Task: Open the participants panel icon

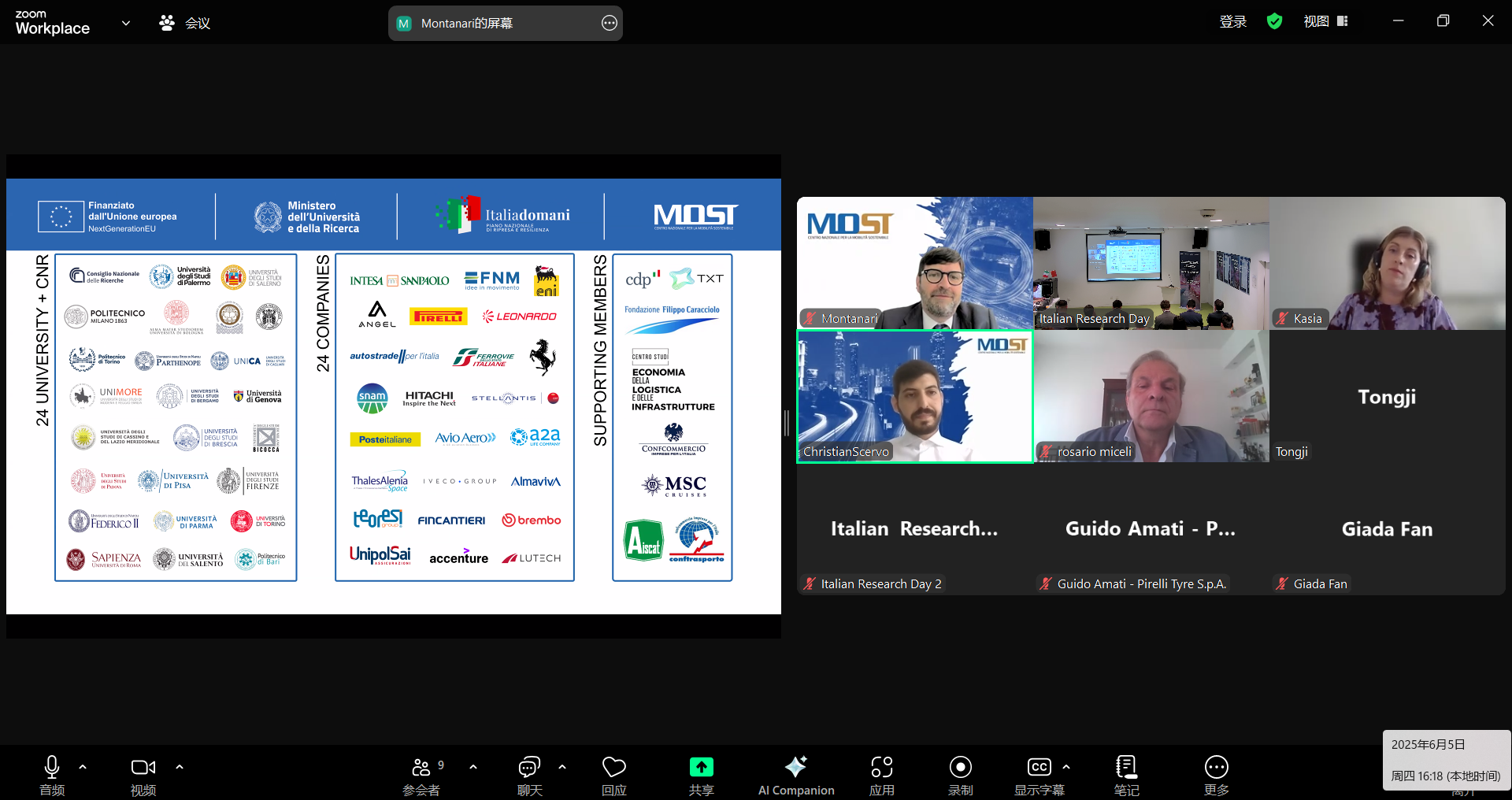Action: (421, 767)
